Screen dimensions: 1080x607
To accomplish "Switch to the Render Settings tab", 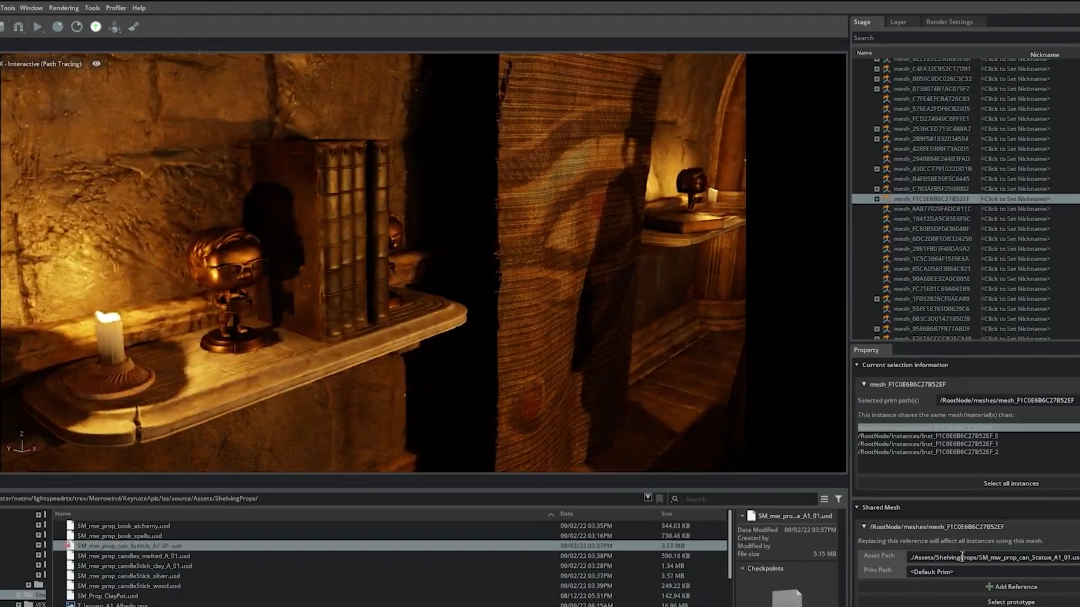I will tap(949, 22).
